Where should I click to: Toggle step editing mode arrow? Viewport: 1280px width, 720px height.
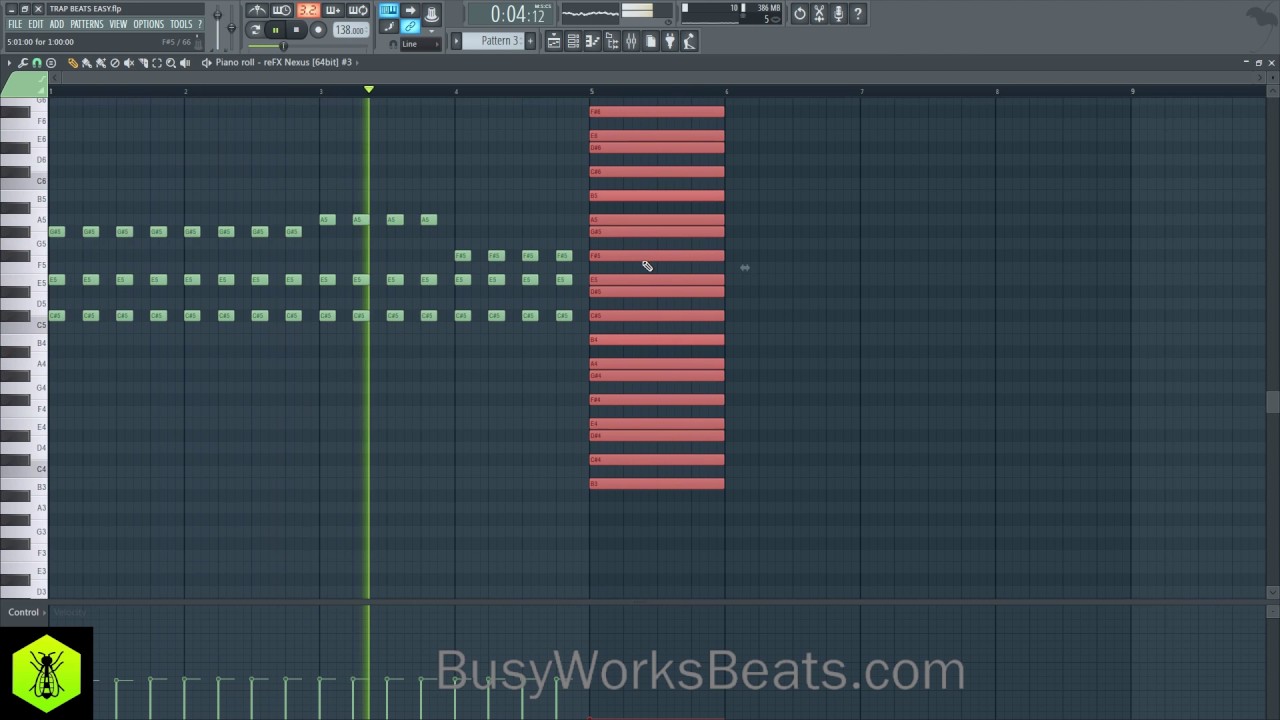click(x=410, y=11)
